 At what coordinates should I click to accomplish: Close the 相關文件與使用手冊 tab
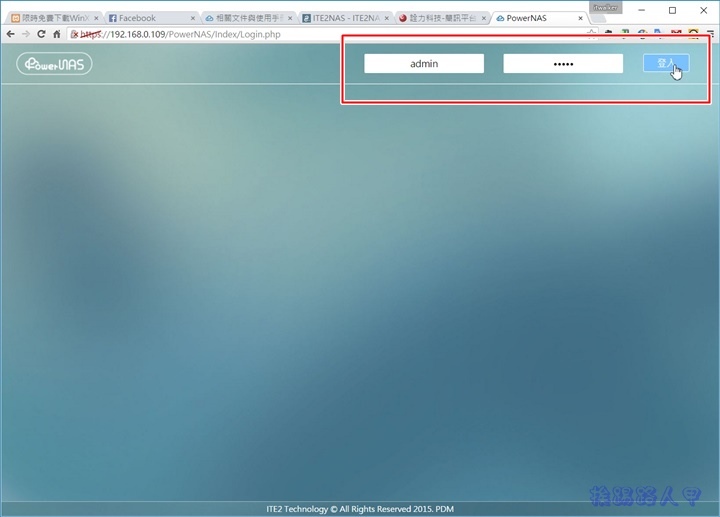tap(290, 18)
